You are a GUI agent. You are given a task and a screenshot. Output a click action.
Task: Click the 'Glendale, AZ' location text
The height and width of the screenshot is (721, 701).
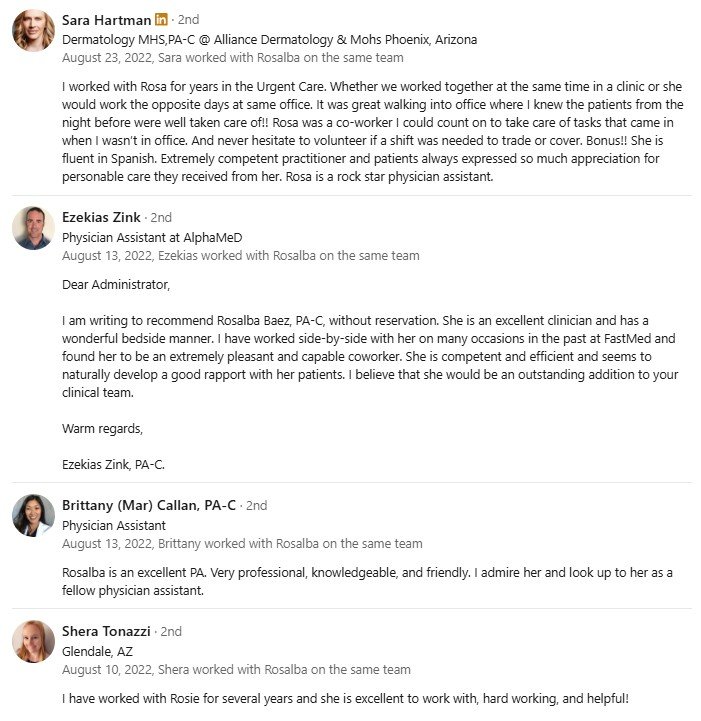pyautogui.click(x=98, y=650)
